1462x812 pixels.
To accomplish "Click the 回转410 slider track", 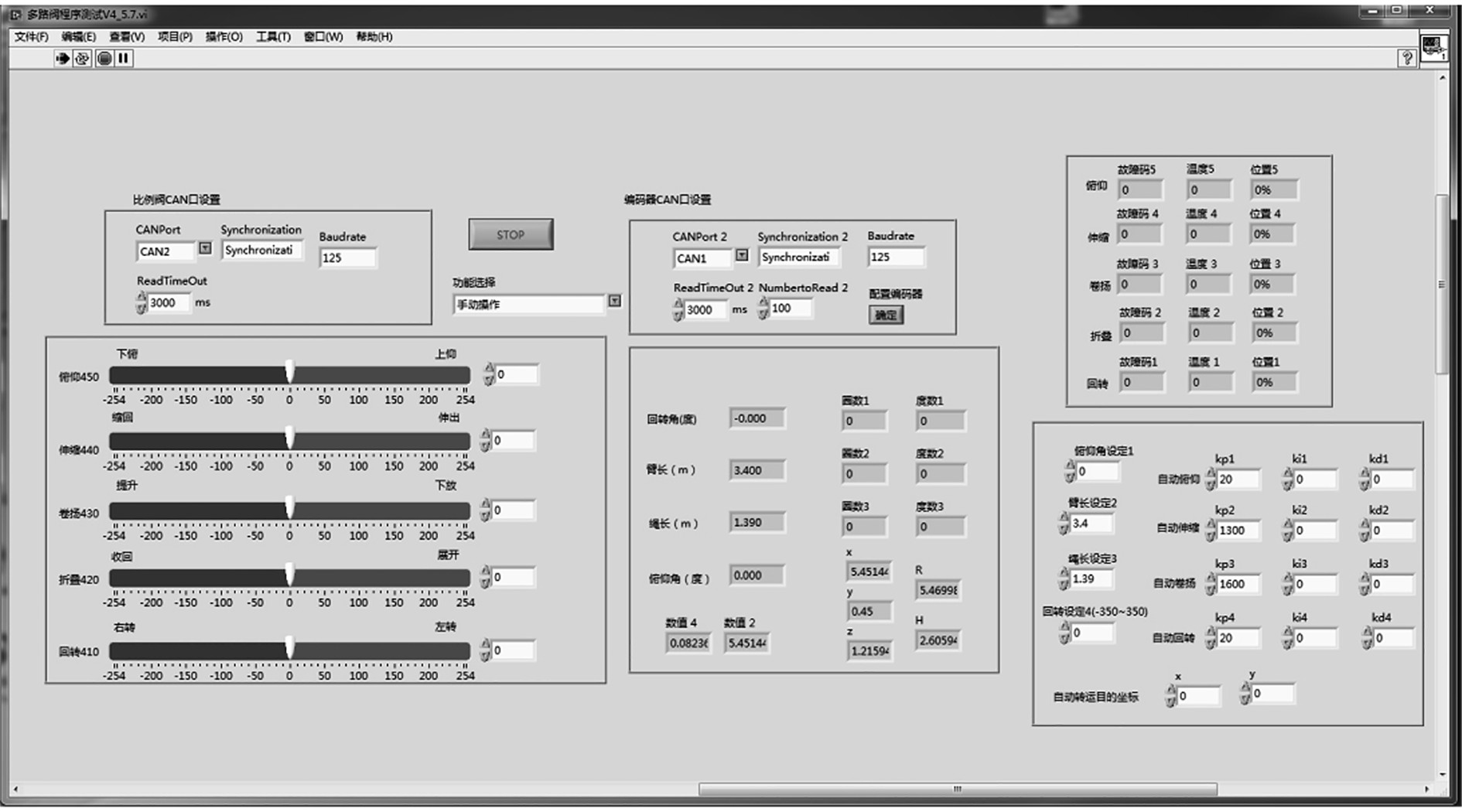I will pos(371,651).
